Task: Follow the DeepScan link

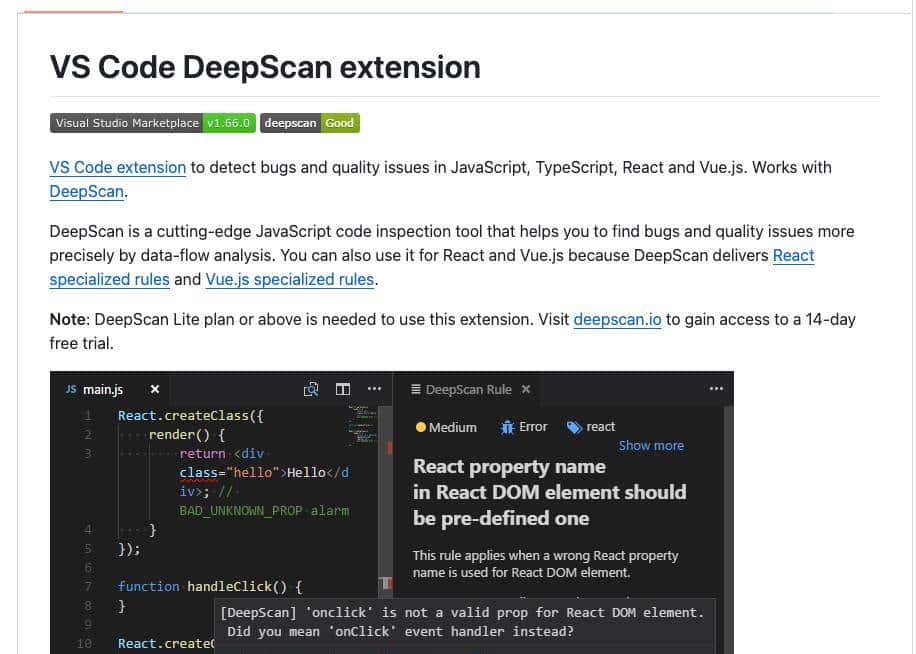Action: click(x=86, y=191)
